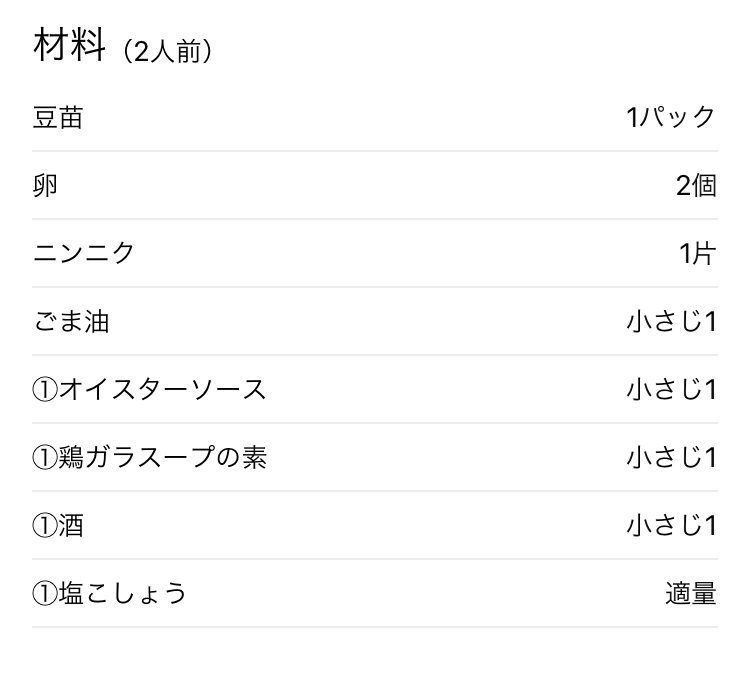Click the ① marker before 塩こしょう
Image resolution: width=750 pixels, height=675 pixels.
click(45, 593)
